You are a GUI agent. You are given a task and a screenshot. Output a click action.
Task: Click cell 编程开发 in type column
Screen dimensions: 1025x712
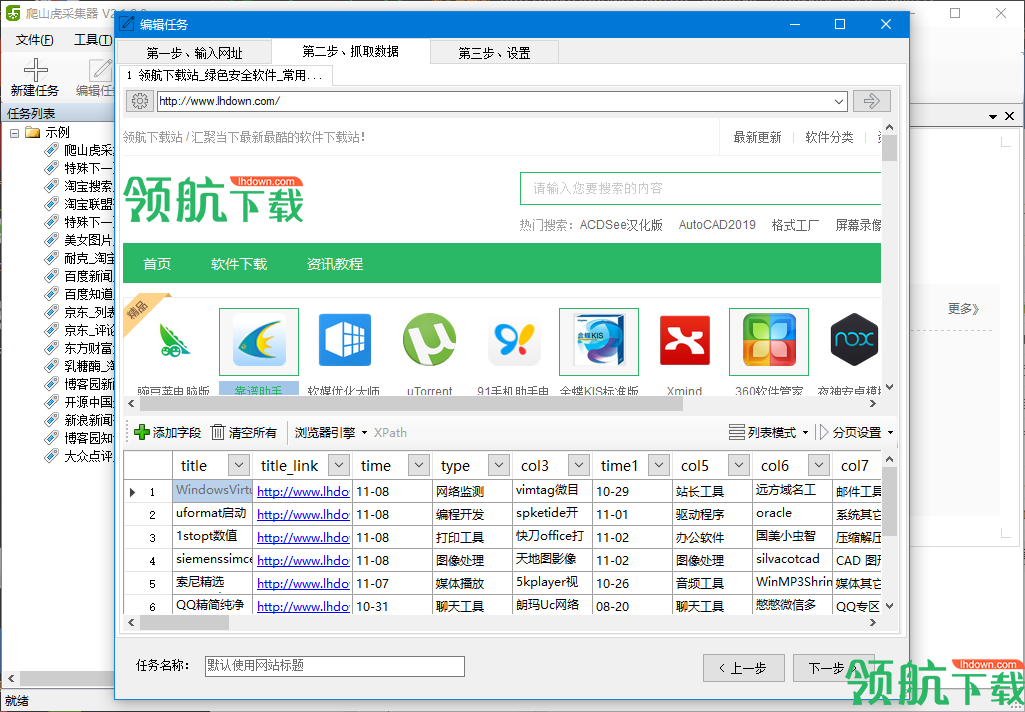click(460, 515)
